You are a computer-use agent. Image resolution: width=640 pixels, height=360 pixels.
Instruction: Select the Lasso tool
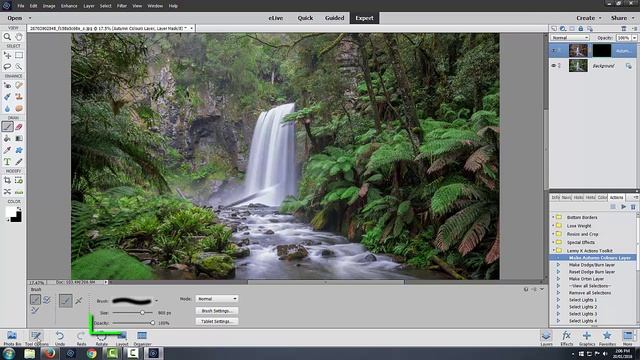[x=7, y=66]
